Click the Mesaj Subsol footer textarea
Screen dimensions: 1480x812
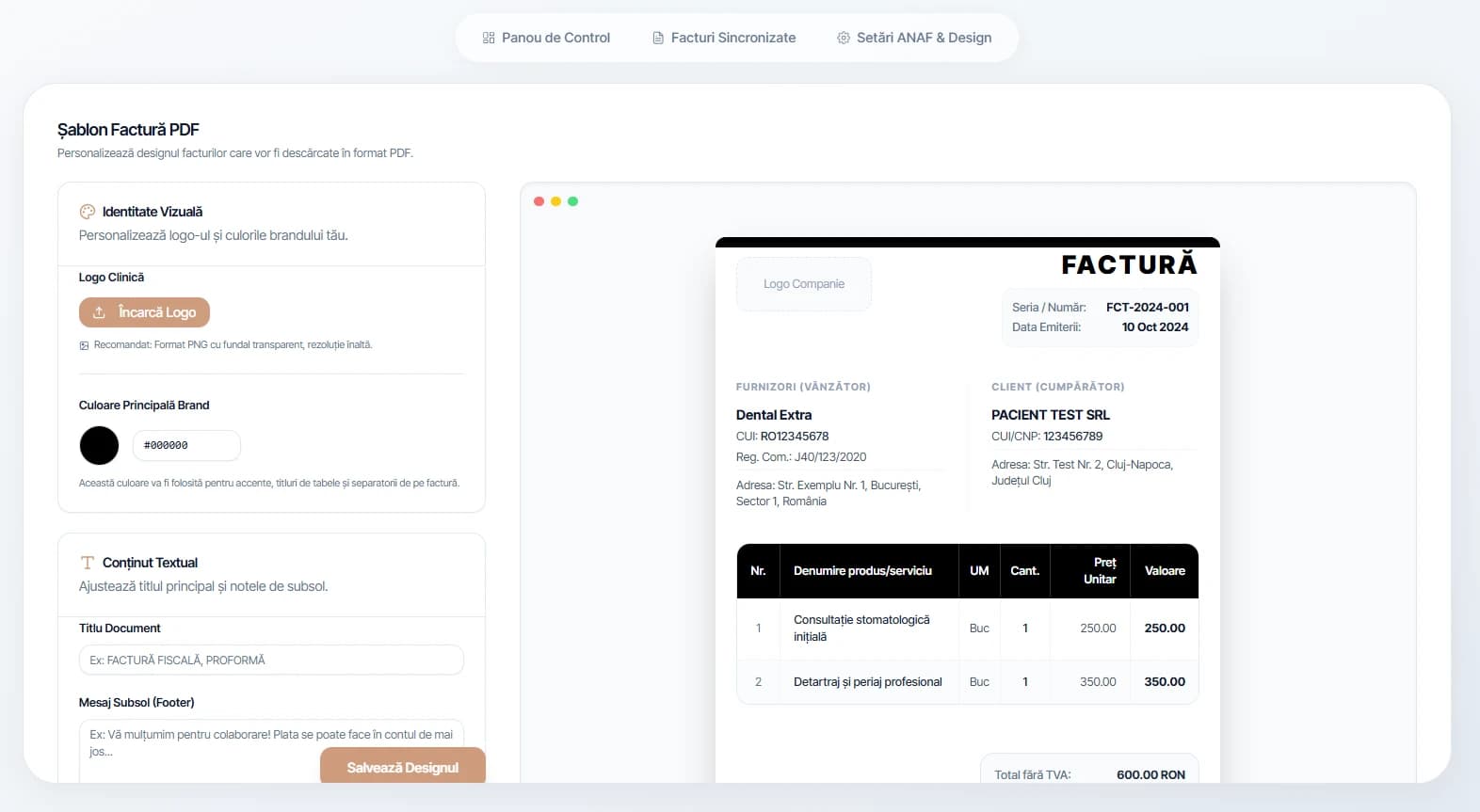[x=271, y=751]
